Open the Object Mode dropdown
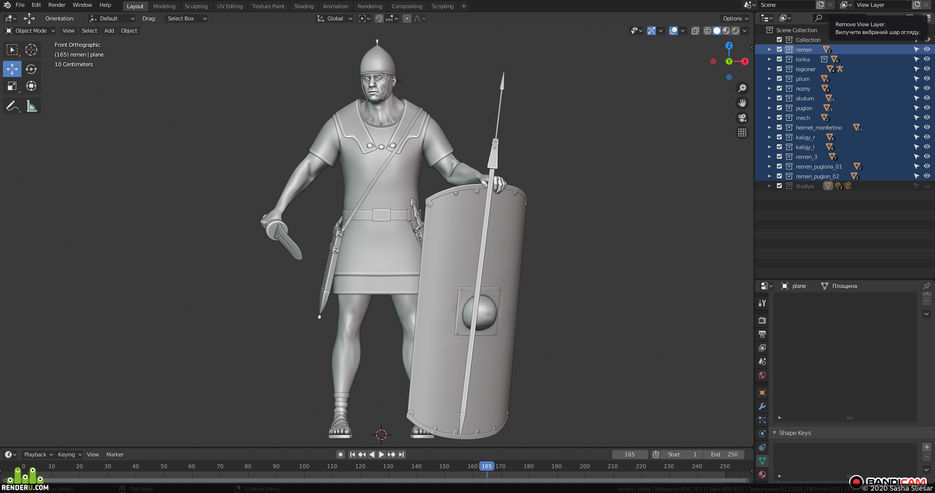The width and height of the screenshot is (935, 493). point(30,31)
